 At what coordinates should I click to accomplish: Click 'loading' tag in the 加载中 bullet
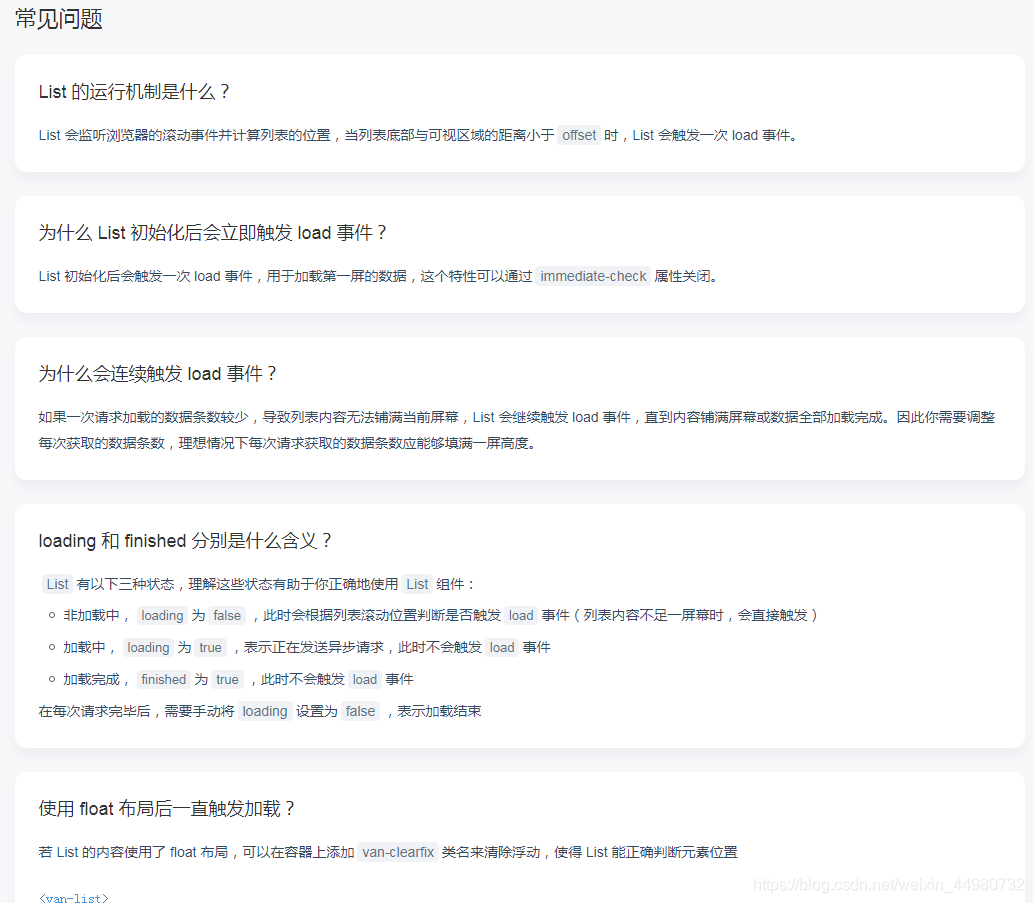click(x=148, y=648)
